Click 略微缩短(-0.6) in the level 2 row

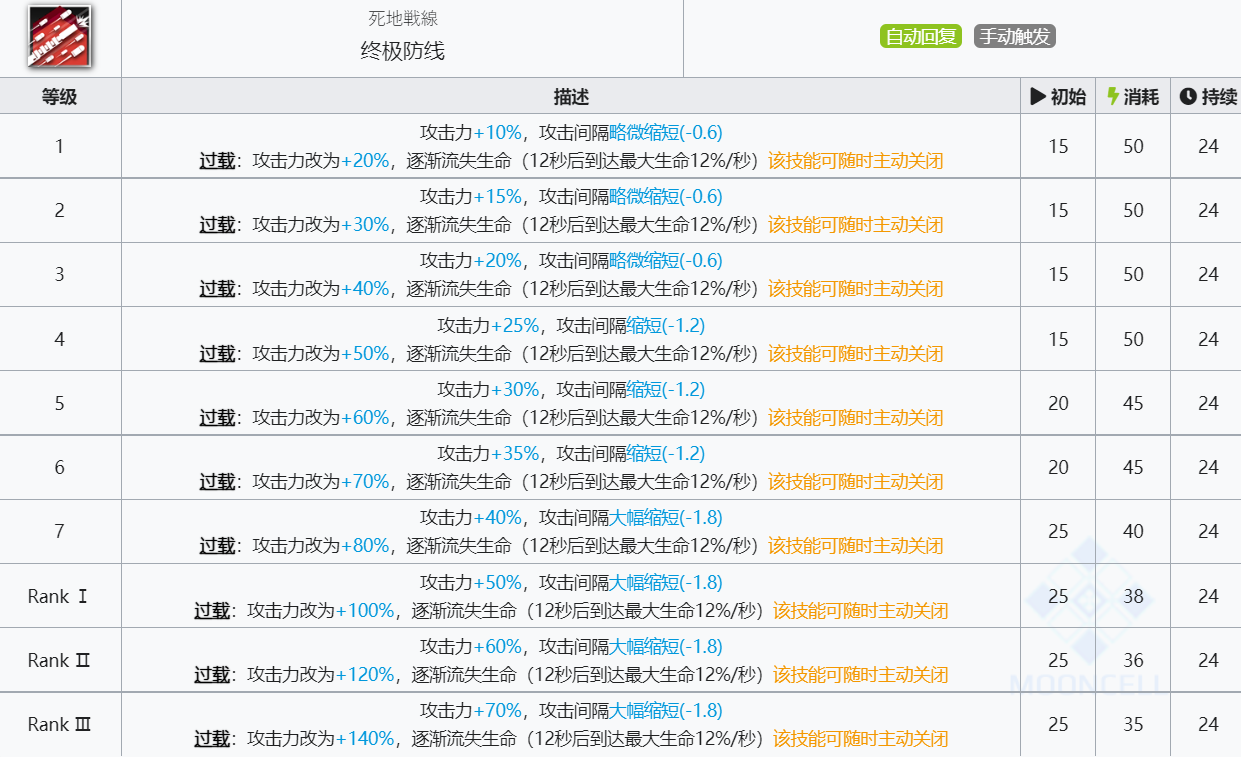coord(666,196)
